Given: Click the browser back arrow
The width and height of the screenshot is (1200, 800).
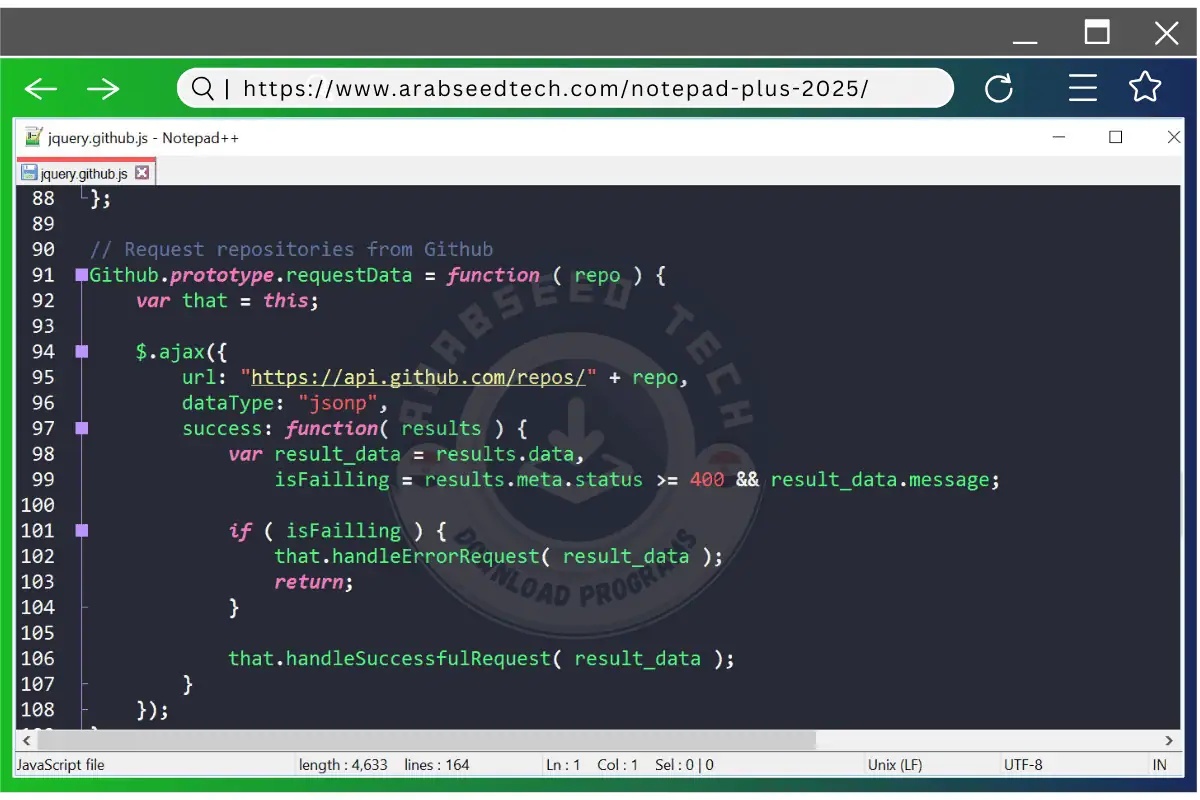Looking at the screenshot, I should [x=41, y=89].
